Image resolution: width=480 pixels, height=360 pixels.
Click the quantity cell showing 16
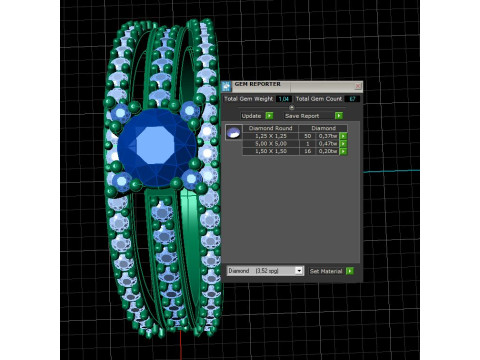point(307,151)
